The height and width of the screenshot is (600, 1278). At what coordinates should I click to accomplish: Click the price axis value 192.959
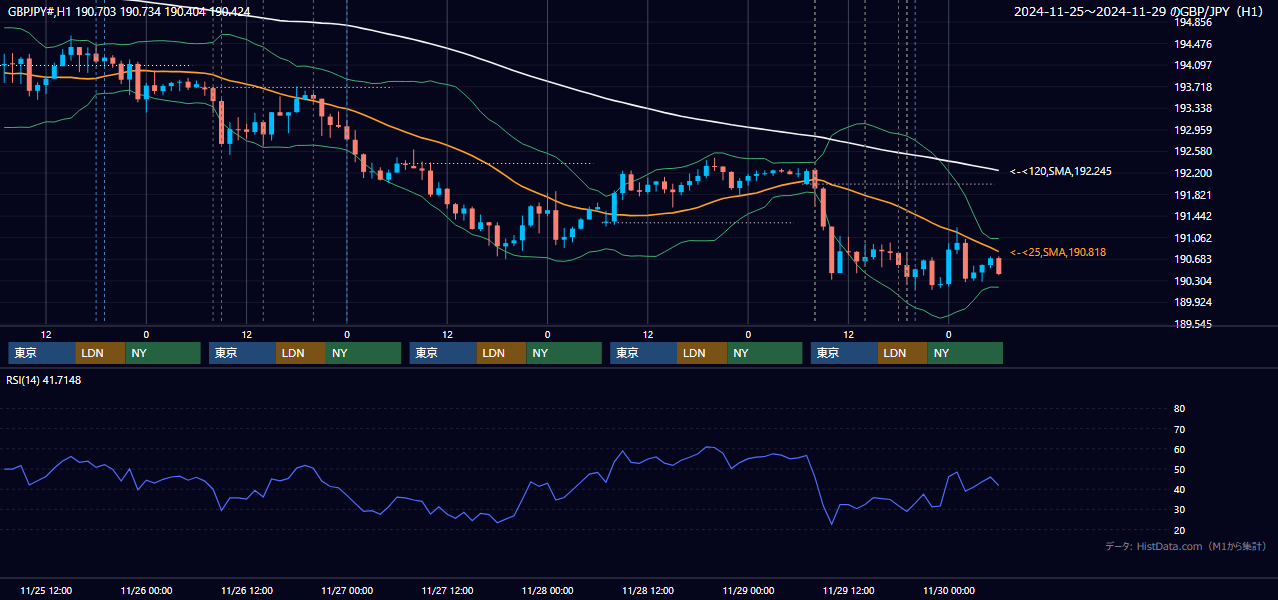(1193, 130)
